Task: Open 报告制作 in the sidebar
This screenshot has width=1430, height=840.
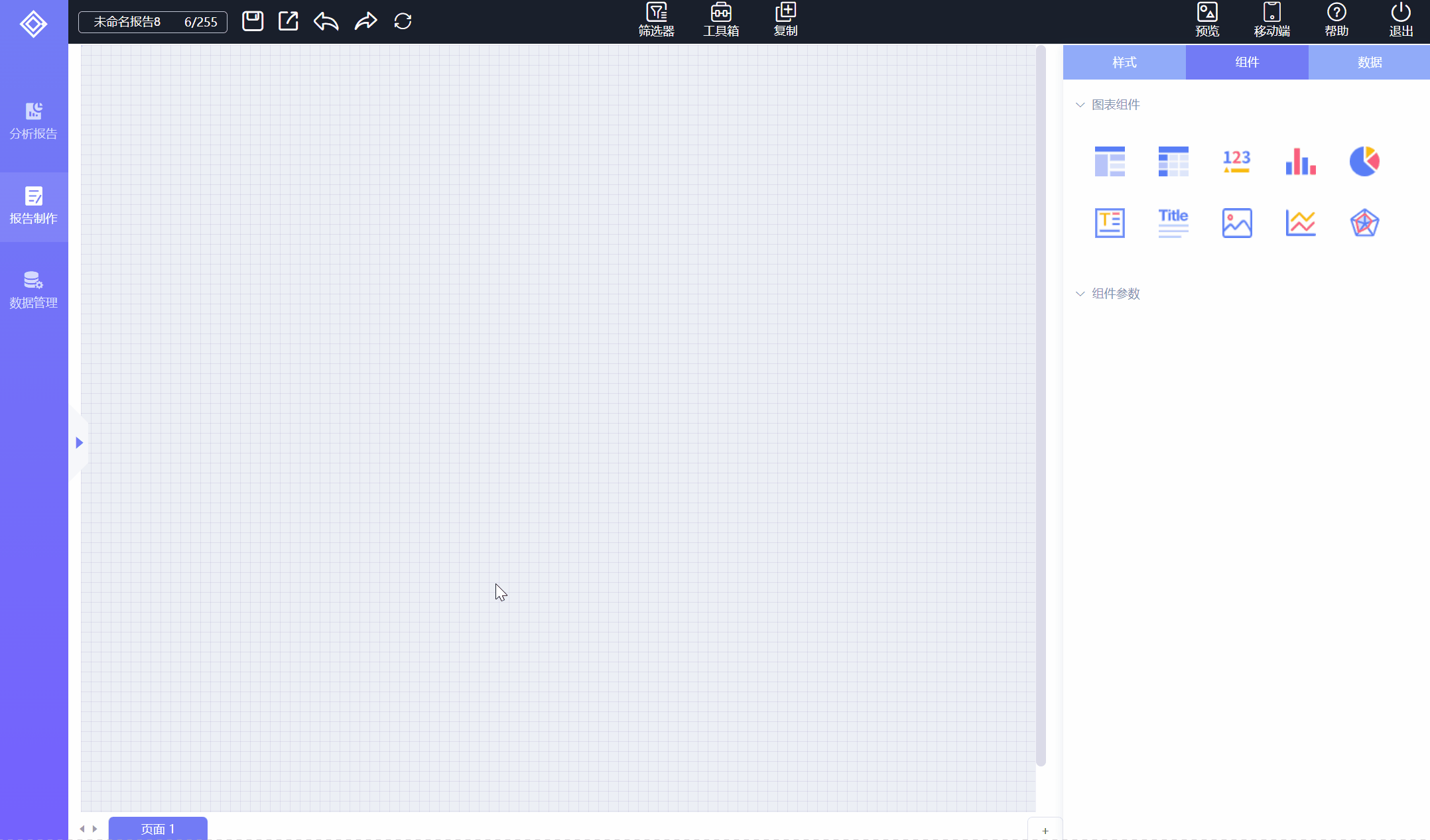Action: pyautogui.click(x=34, y=206)
